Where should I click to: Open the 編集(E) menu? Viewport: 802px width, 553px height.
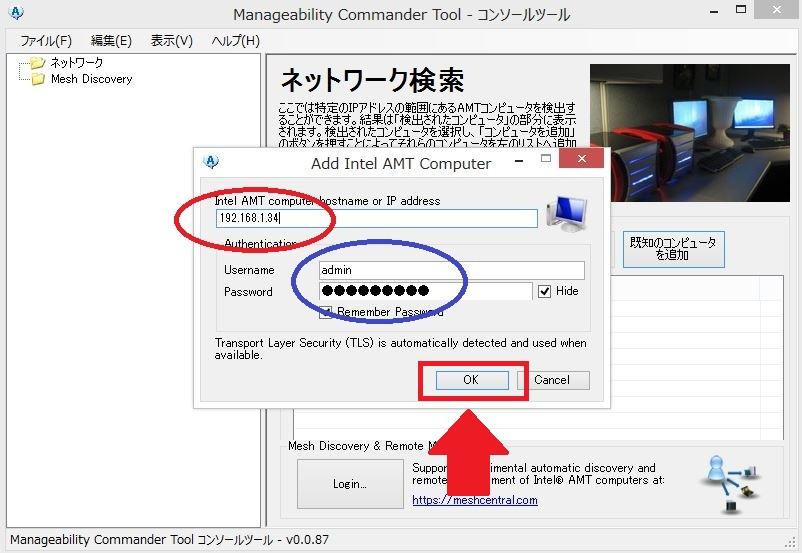[111, 40]
